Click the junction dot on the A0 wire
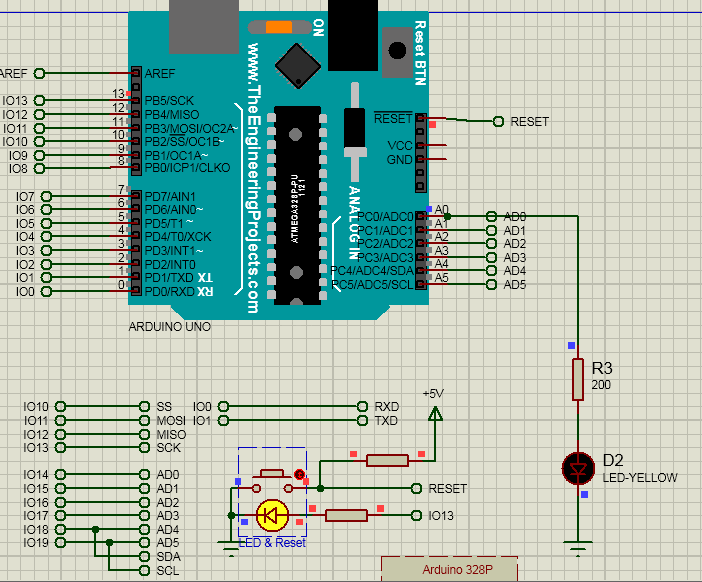702x582 pixels. [x=447, y=217]
